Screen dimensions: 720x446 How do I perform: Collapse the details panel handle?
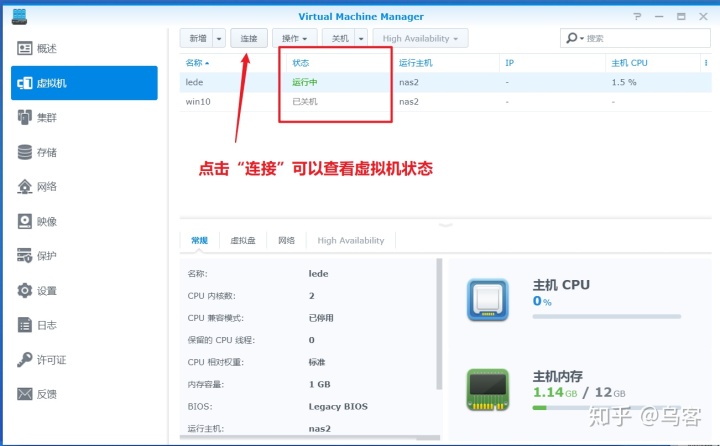tap(445, 225)
